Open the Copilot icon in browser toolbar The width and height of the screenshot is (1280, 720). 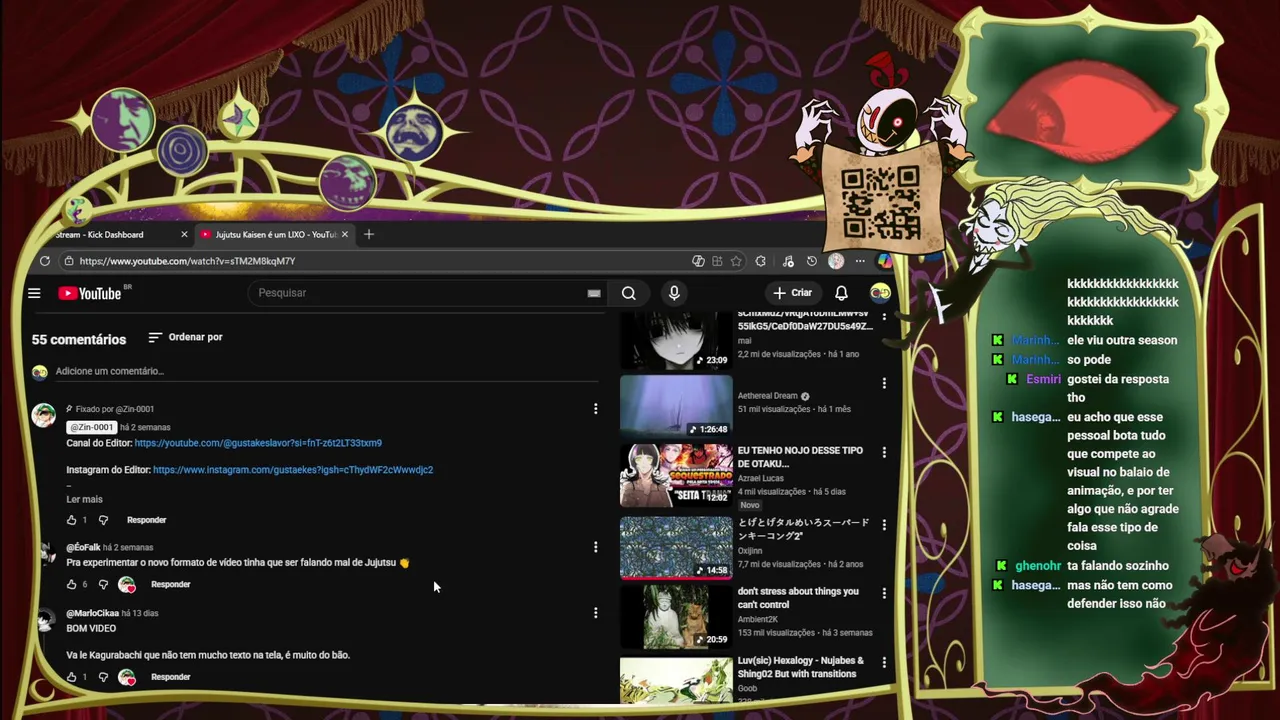coord(884,261)
